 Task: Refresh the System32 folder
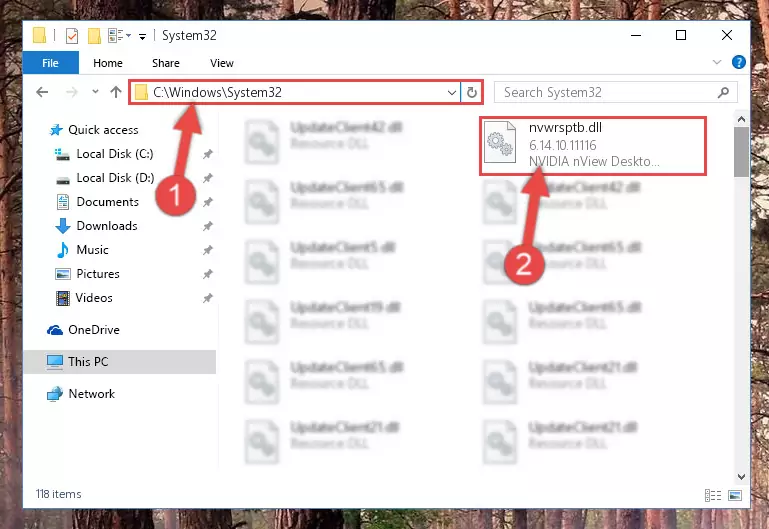pyautogui.click(x=471, y=92)
